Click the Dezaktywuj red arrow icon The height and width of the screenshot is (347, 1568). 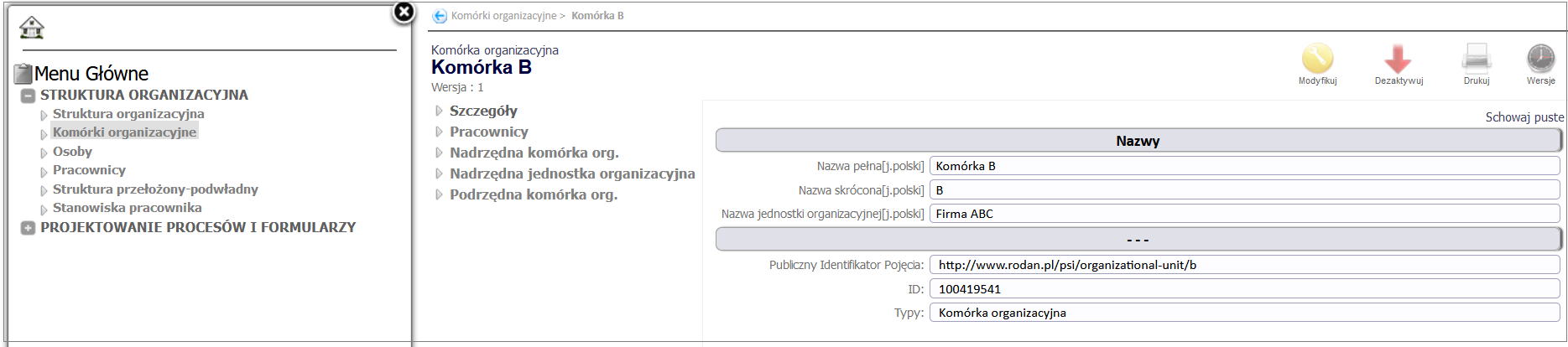pos(1398,59)
